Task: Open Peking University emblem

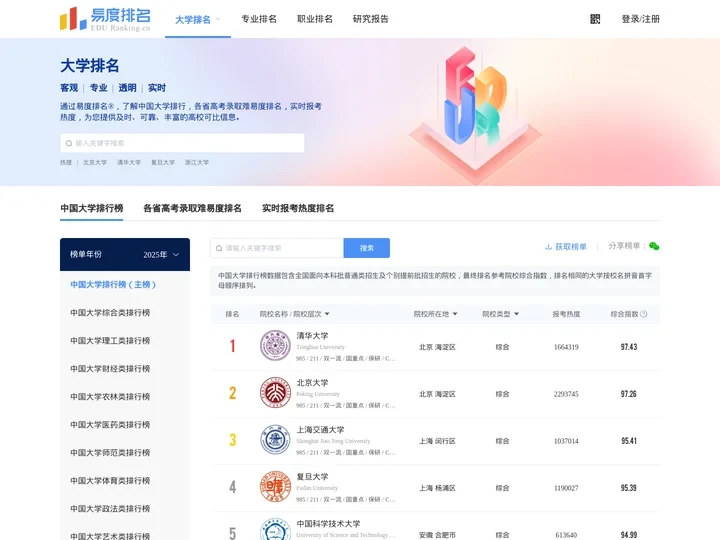Action: point(275,393)
